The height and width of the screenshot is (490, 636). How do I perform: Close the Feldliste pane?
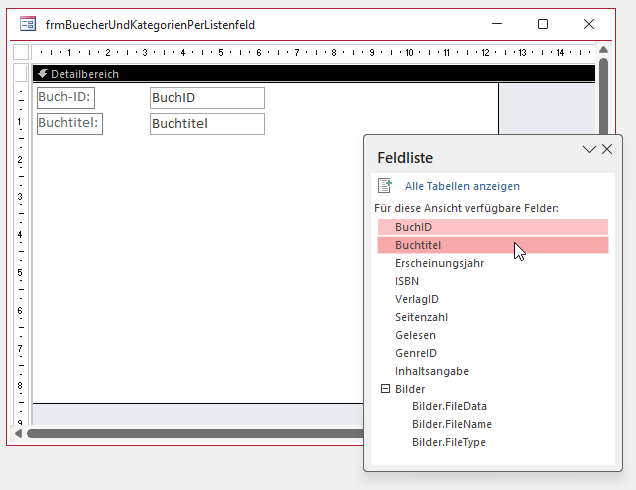(x=607, y=149)
